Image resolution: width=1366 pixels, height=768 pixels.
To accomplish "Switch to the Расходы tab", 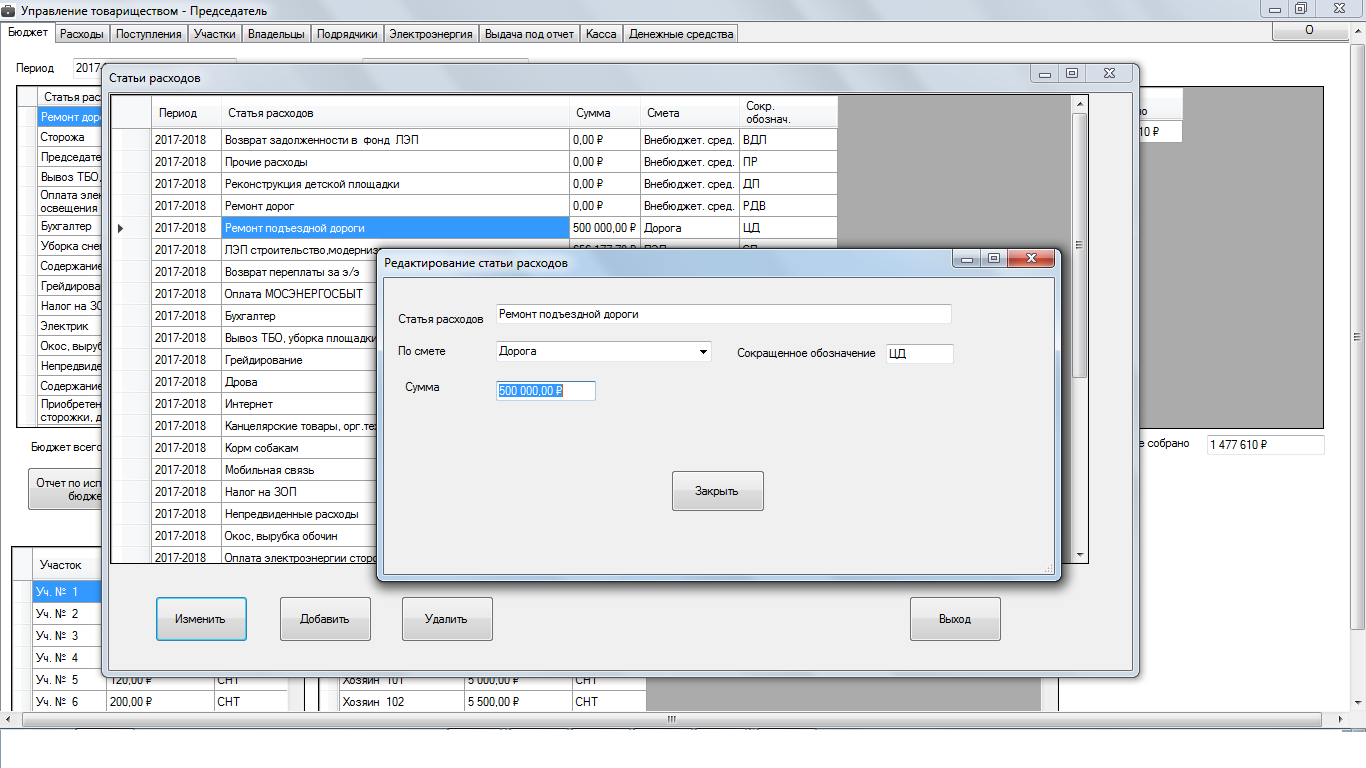I will (81, 34).
